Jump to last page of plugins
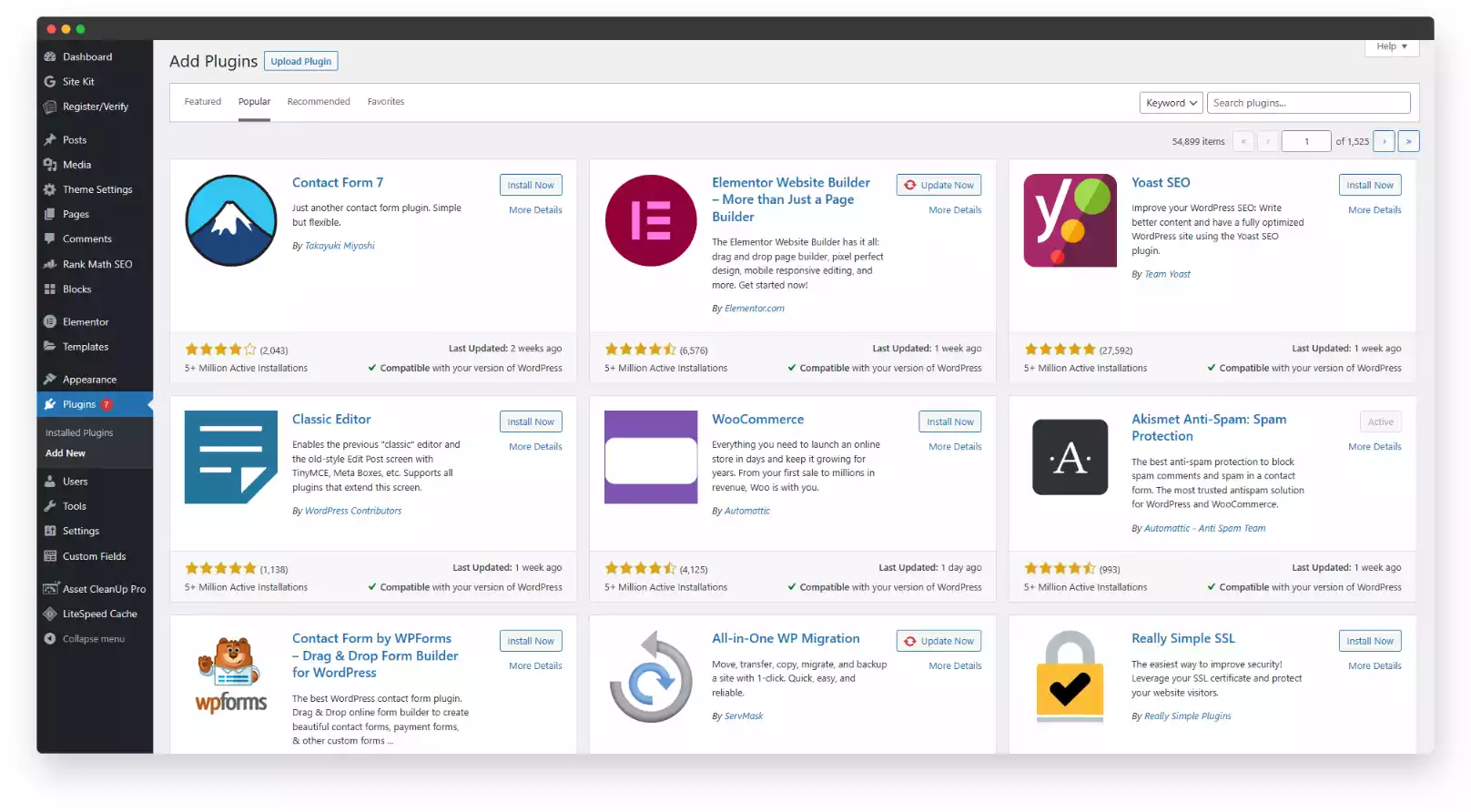The height and width of the screenshot is (812, 1471). click(x=1409, y=141)
